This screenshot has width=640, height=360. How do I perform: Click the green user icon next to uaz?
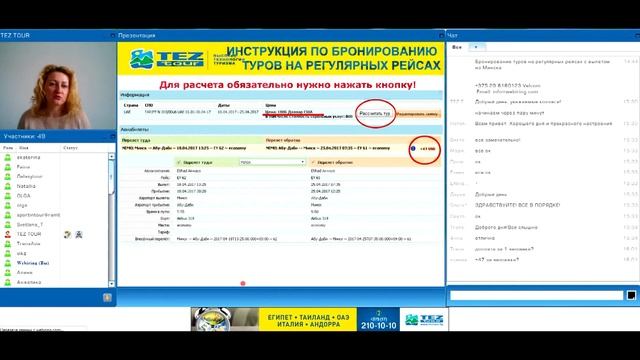(x=8, y=253)
